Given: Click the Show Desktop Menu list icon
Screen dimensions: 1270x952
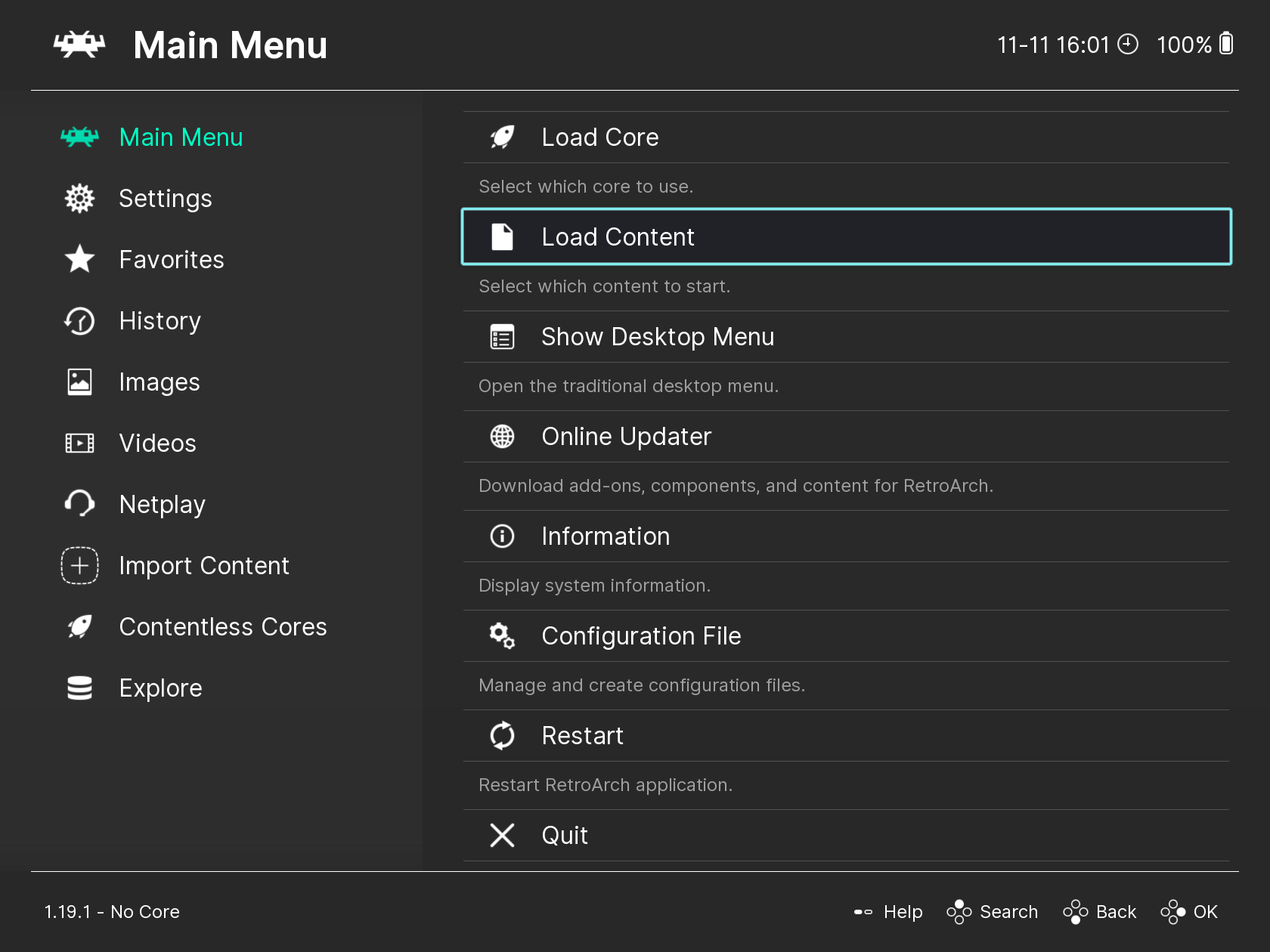Looking at the screenshot, I should pos(502,336).
